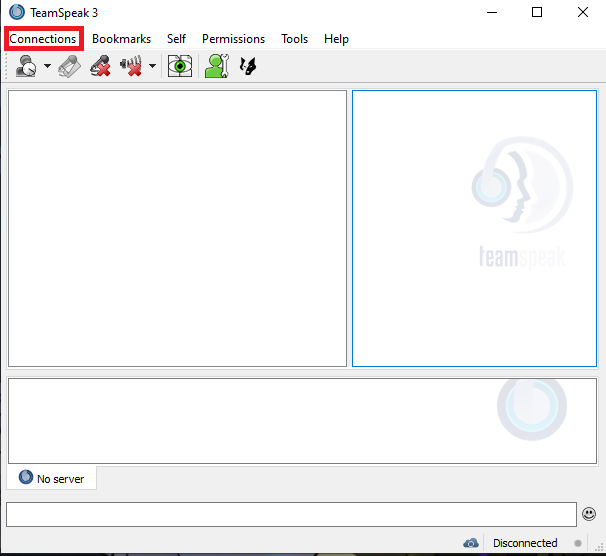This screenshot has width=606, height=556.
Task: Click the chat message input field
Action: [x=291, y=514]
